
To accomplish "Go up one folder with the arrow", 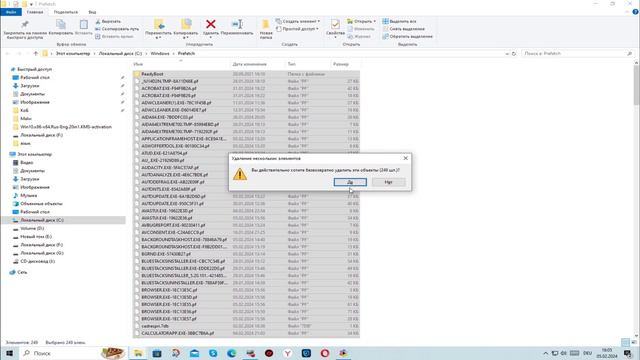I will point(36,53).
